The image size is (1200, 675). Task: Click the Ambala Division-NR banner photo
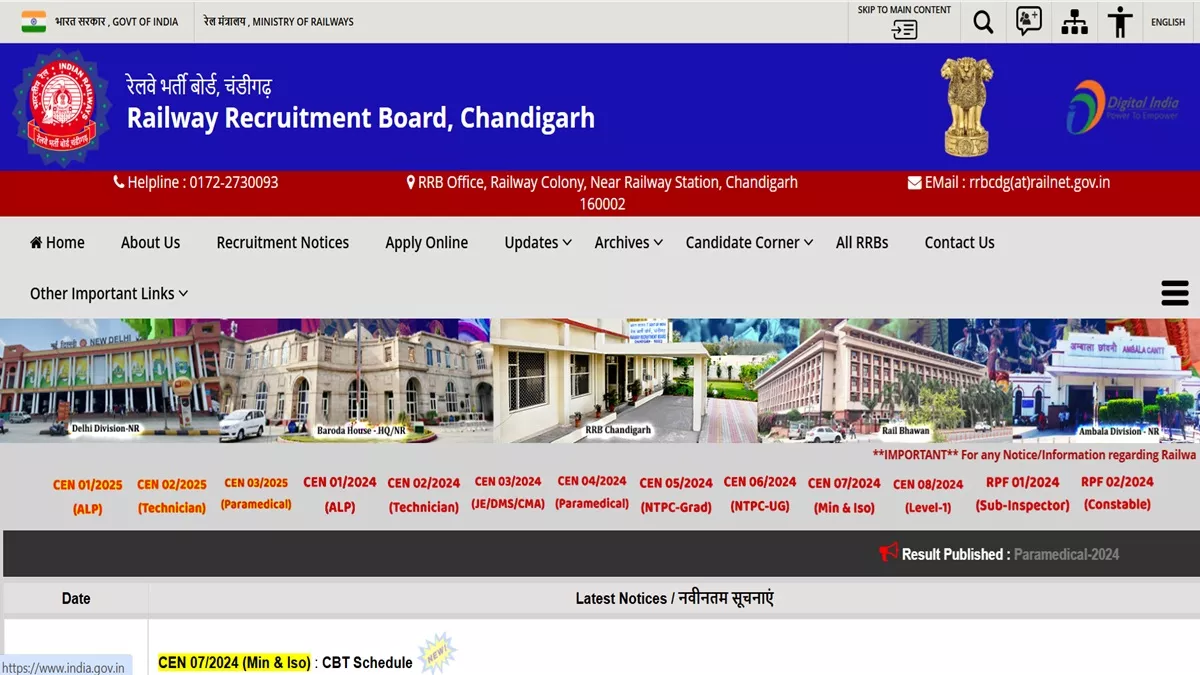(x=1106, y=381)
